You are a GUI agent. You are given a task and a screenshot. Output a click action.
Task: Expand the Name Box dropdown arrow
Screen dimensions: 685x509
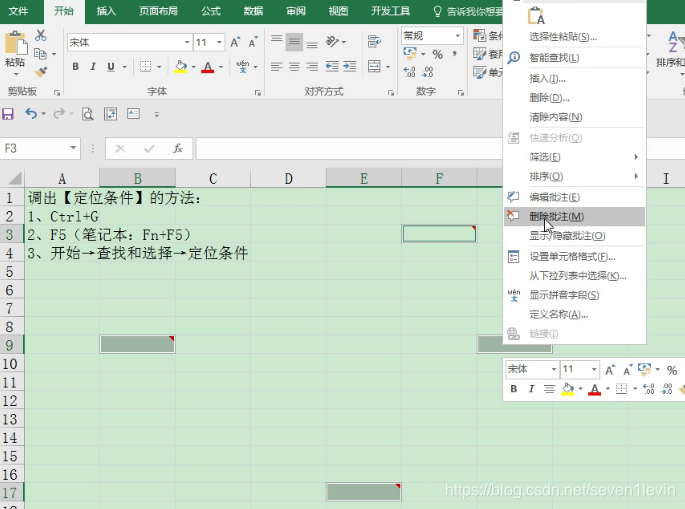73,148
